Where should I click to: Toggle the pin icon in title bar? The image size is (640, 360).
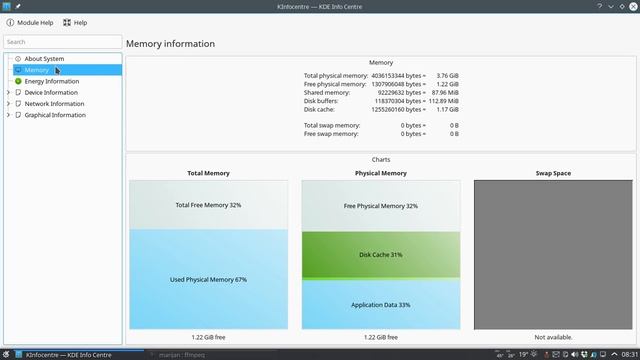(x=18, y=7)
